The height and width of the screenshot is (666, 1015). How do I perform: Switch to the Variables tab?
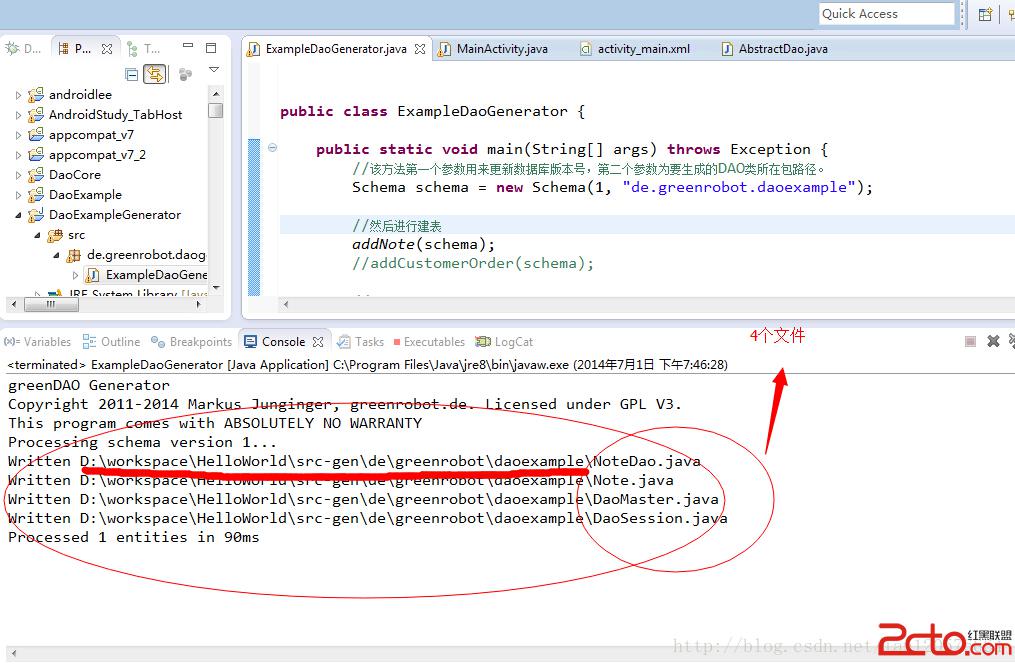tap(38, 342)
